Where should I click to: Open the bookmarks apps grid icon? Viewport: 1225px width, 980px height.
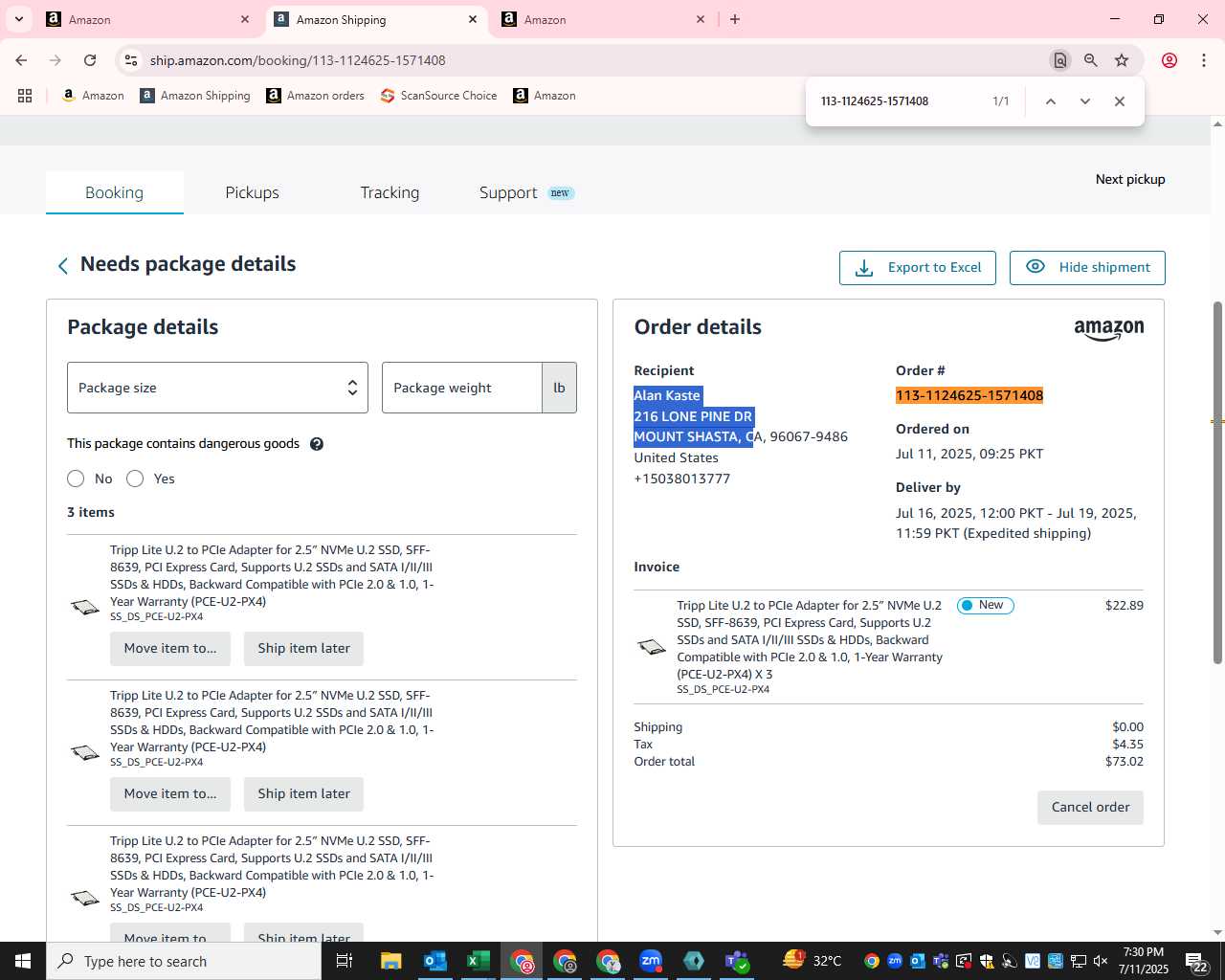pos(25,96)
